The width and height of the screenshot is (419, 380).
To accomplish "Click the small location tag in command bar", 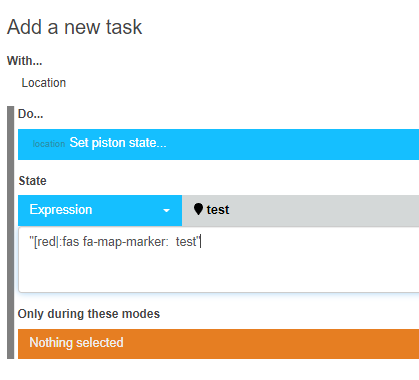I will coord(49,144).
